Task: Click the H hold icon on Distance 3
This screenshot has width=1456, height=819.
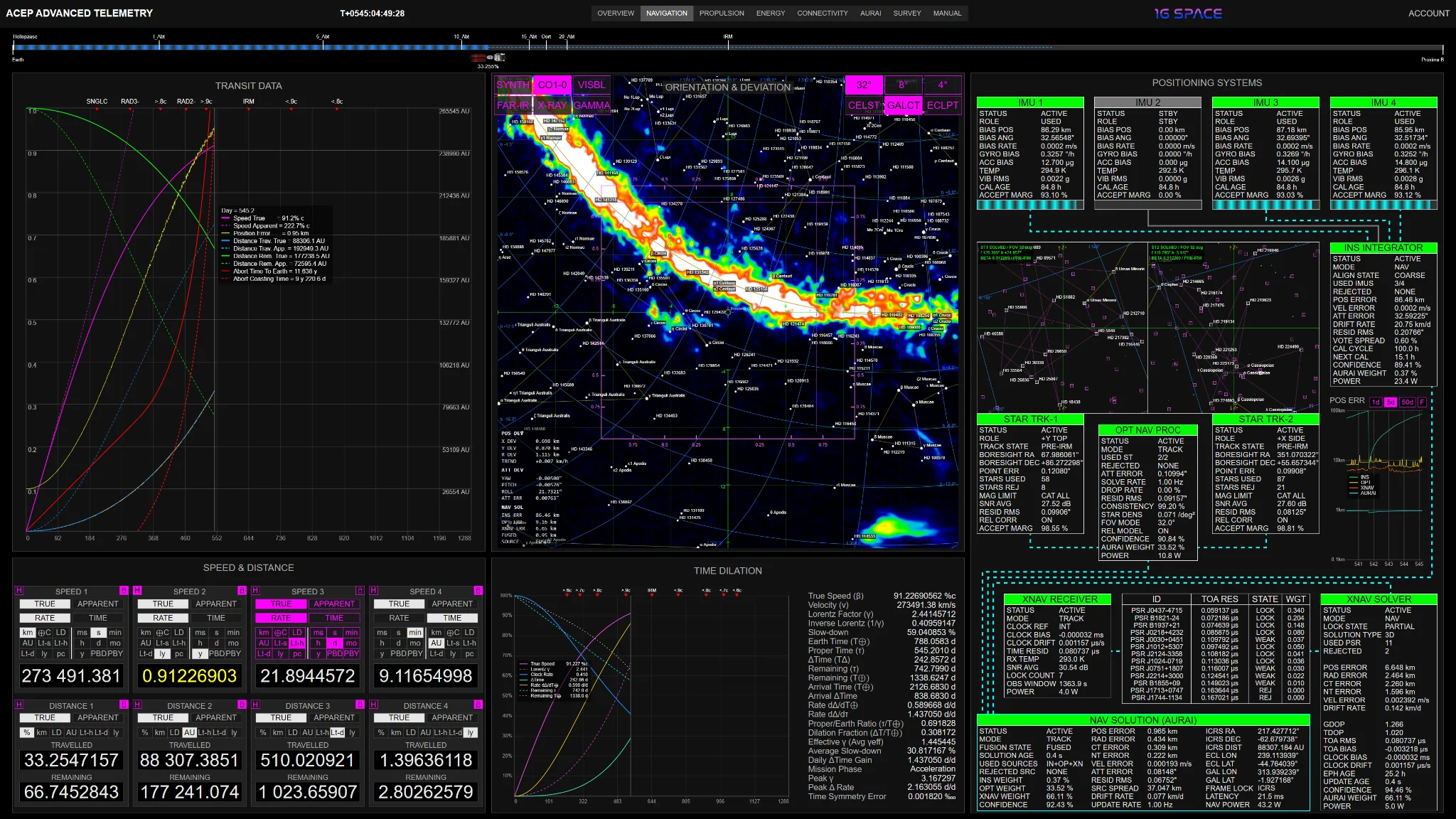Action: pyautogui.click(x=255, y=705)
